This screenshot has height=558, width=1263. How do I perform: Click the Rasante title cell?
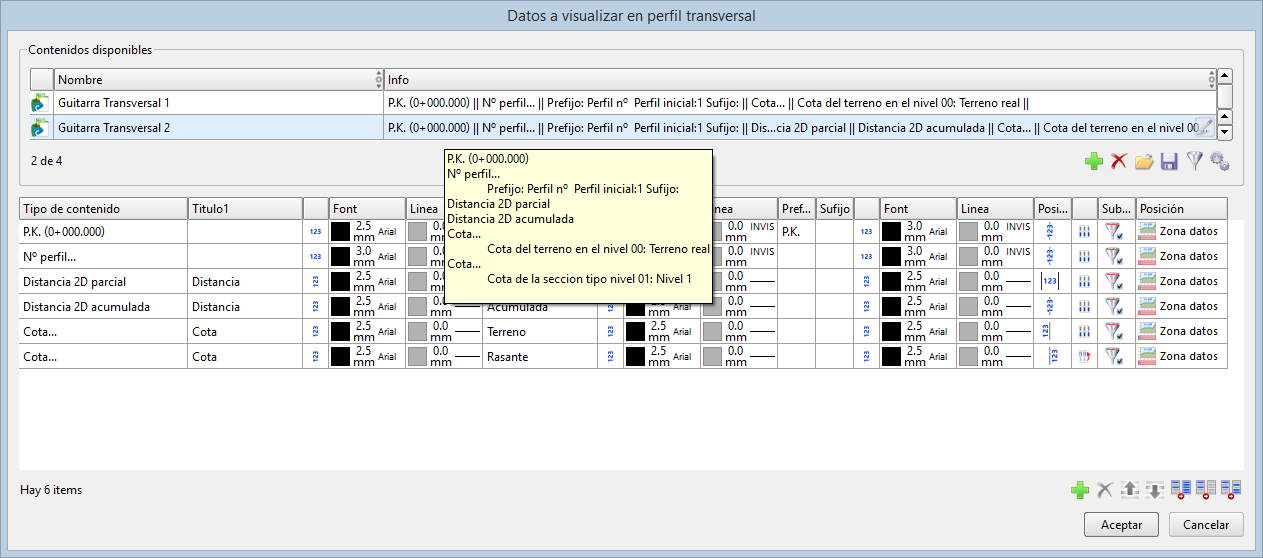(x=539, y=357)
